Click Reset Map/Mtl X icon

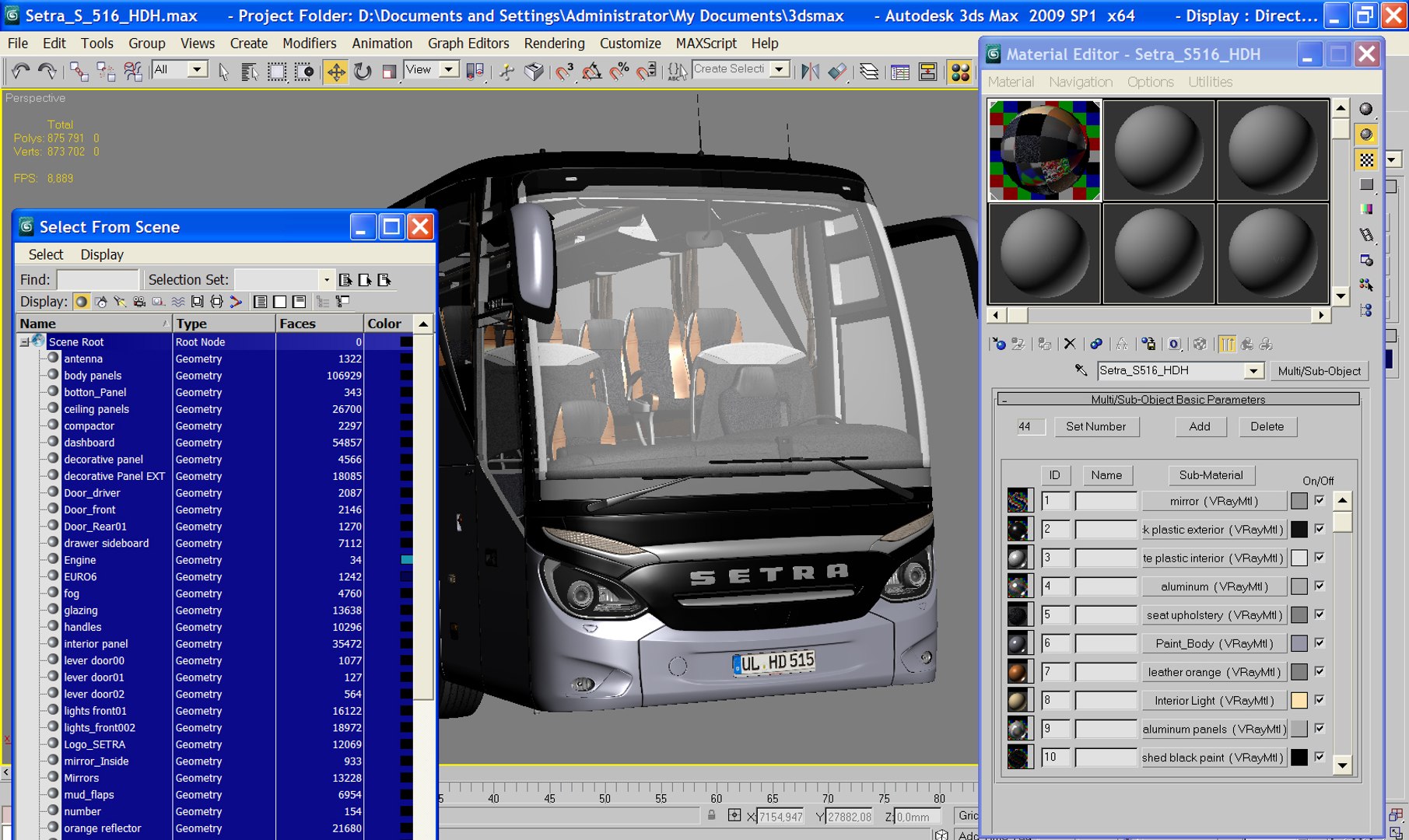tap(1070, 344)
